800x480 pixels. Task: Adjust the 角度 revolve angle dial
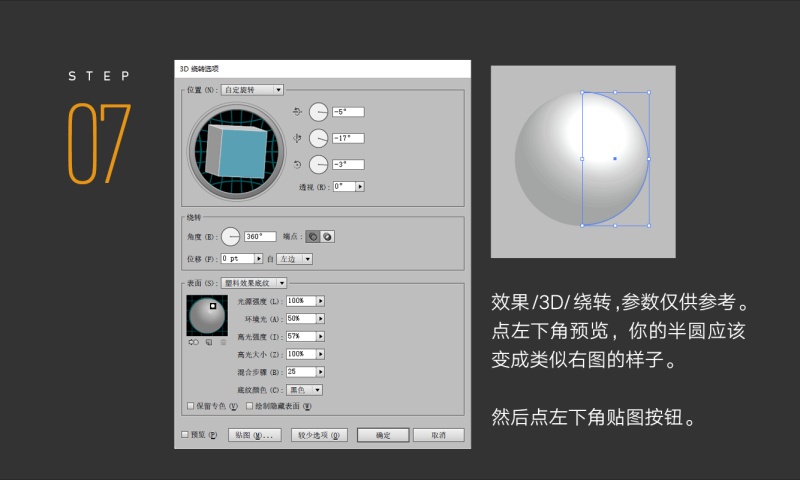[x=231, y=237]
